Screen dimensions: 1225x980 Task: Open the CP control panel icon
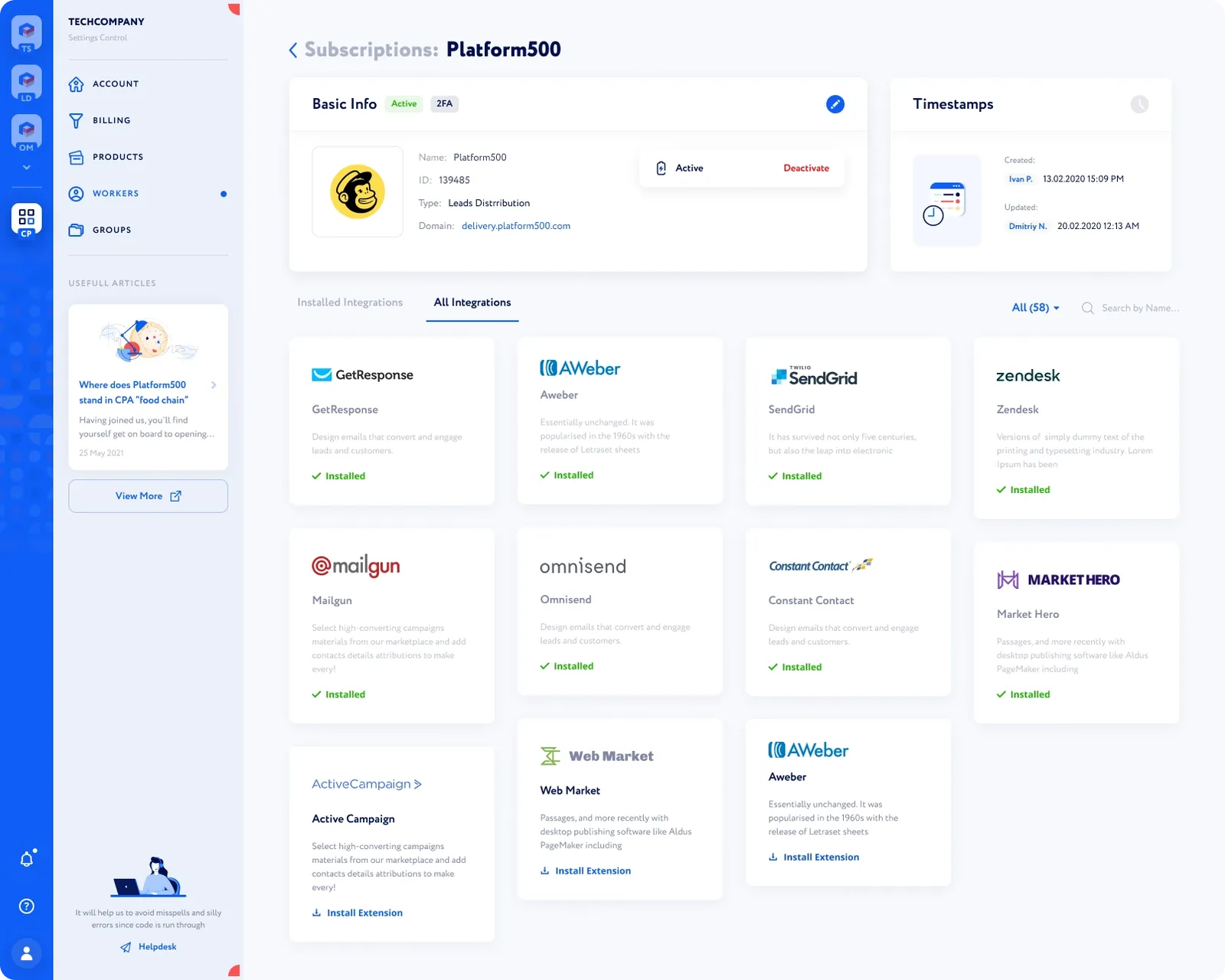27,220
